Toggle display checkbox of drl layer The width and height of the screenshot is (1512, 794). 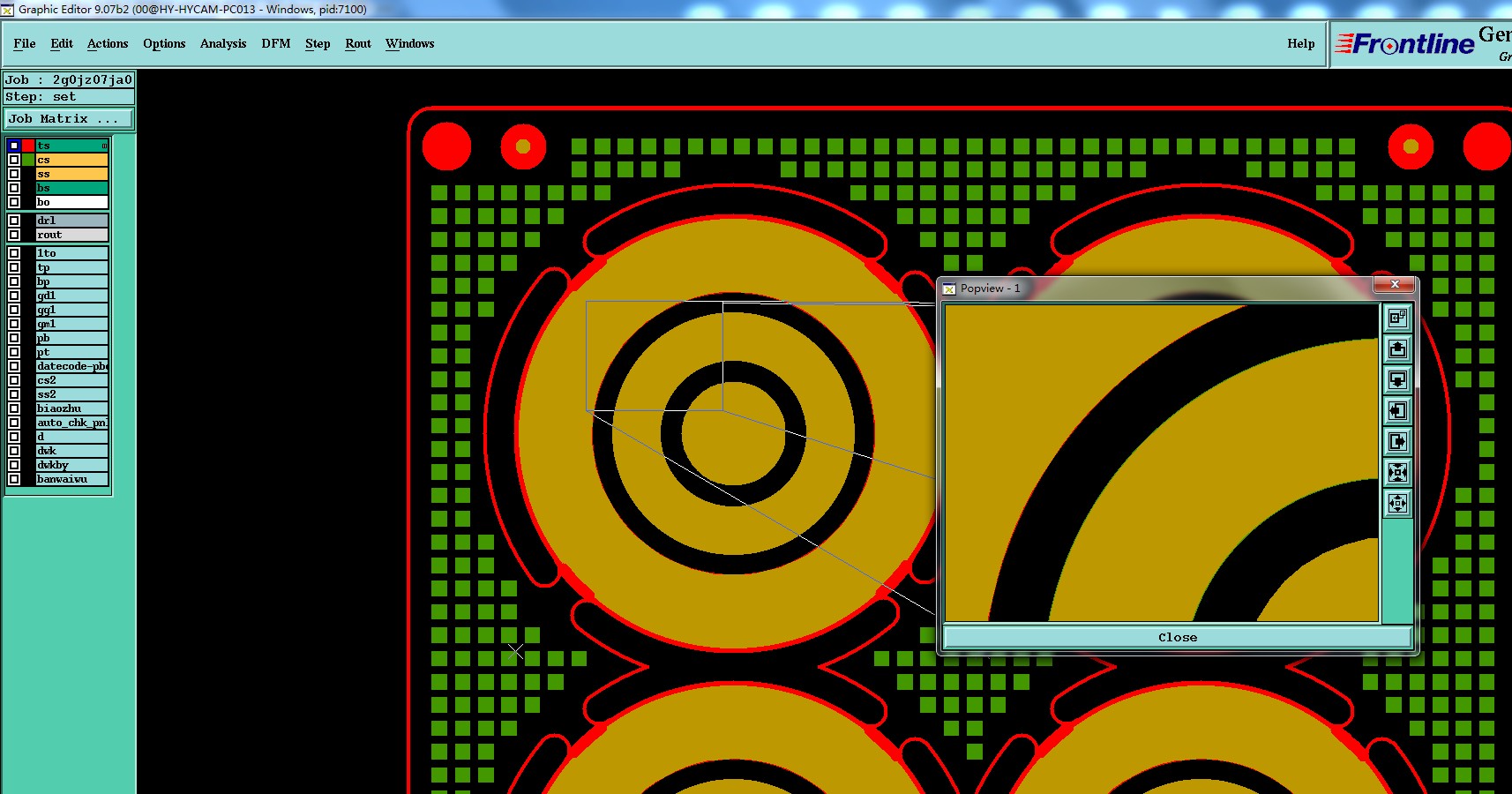(14, 221)
